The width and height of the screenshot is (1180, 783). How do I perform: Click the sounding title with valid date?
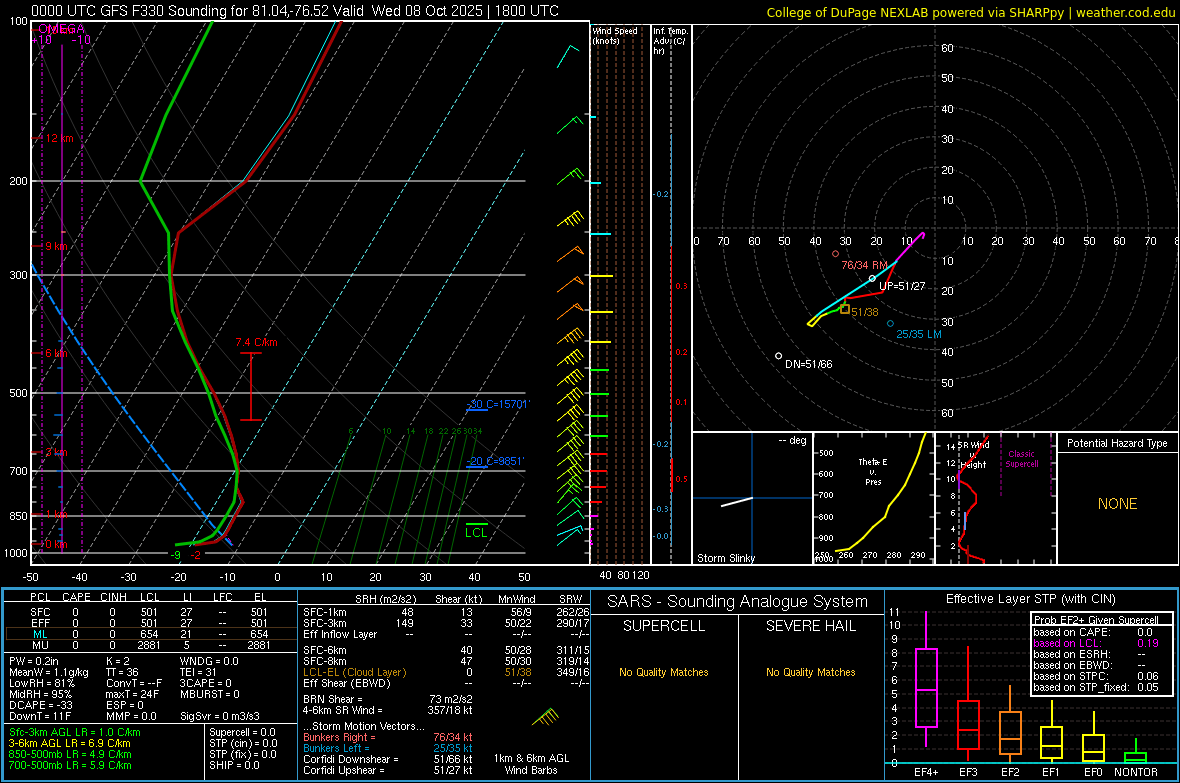[x=295, y=11]
